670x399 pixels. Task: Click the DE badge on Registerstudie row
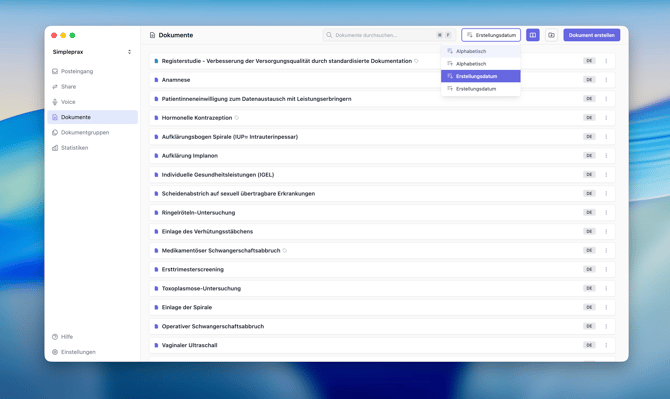click(589, 61)
